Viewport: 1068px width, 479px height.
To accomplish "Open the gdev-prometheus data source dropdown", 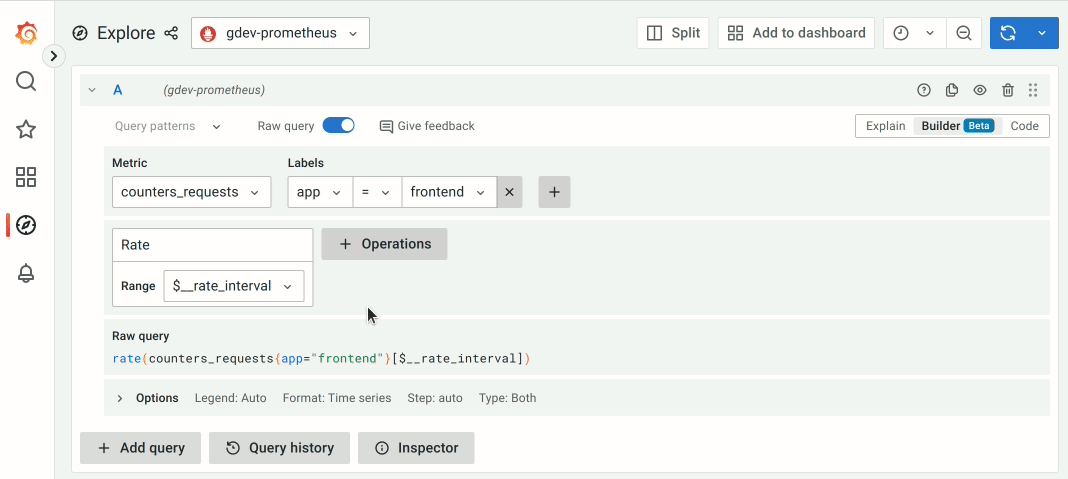I will tap(280, 33).
